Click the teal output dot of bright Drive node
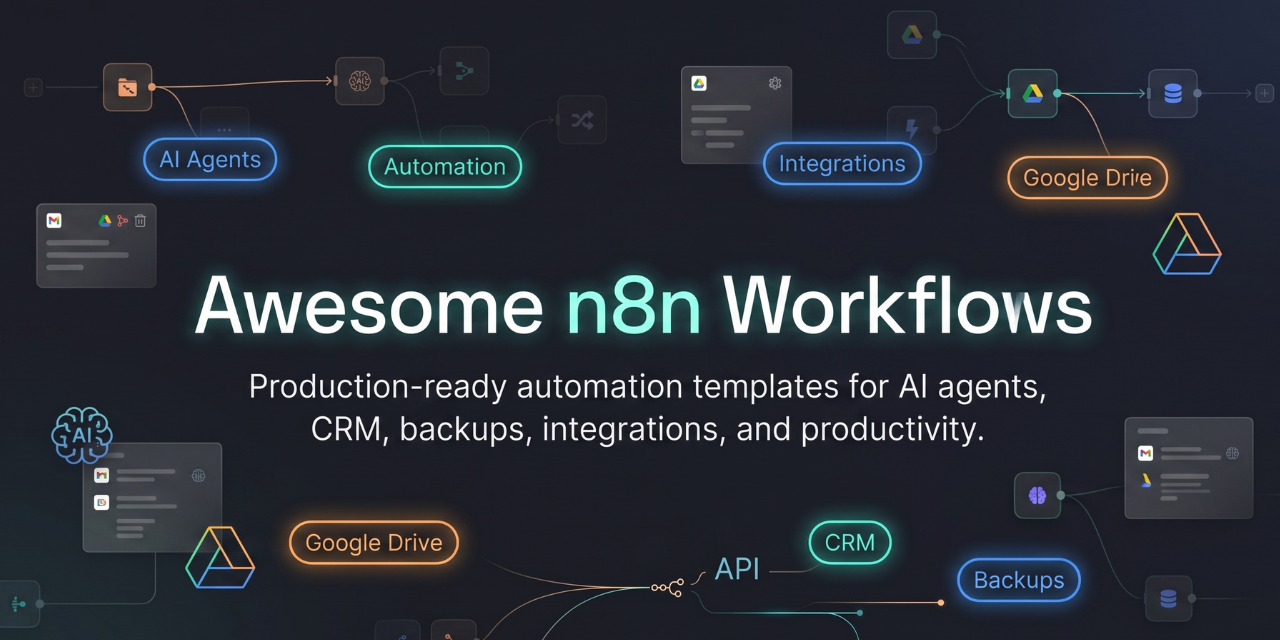The image size is (1280, 640). [1058, 93]
